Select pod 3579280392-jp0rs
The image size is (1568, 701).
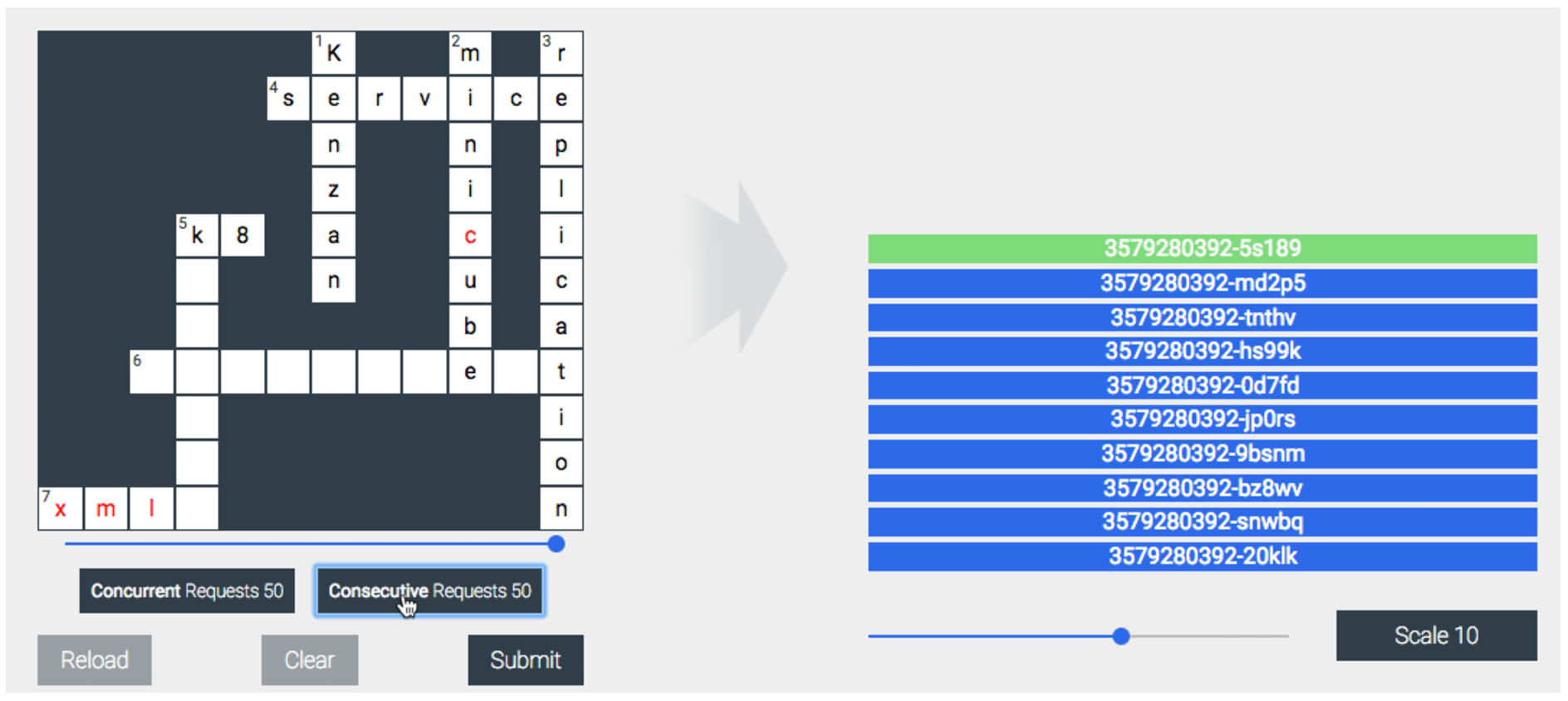click(x=1202, y=419)
